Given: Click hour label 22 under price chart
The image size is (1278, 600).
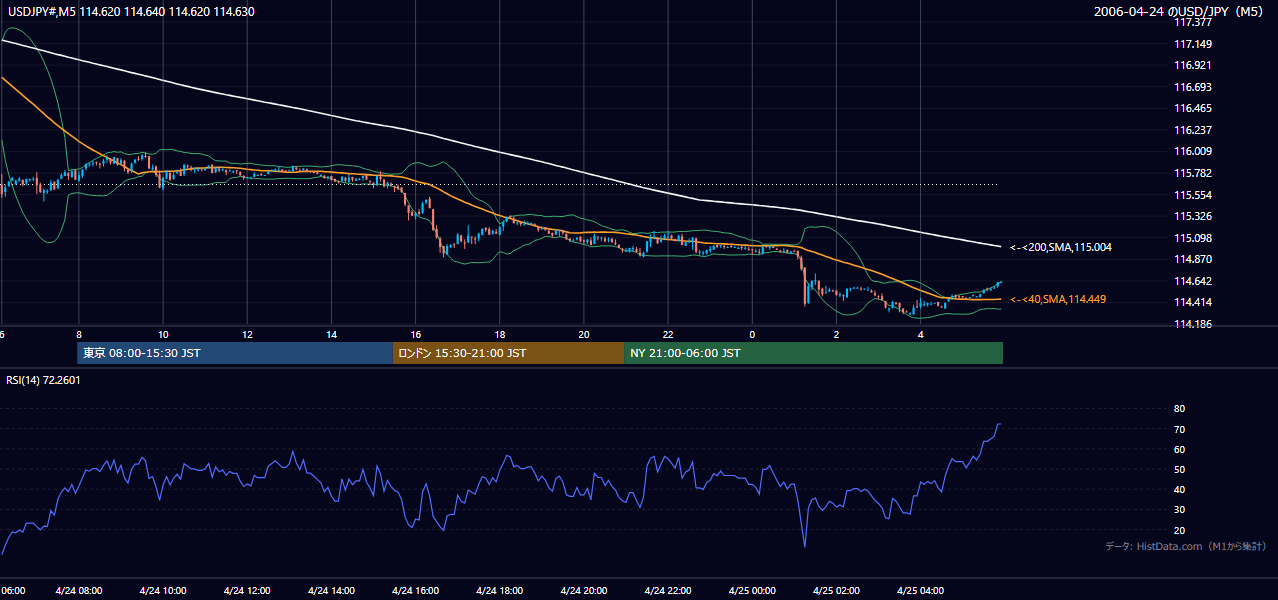Looking at the screenshot, I should (x=669, y=334).
